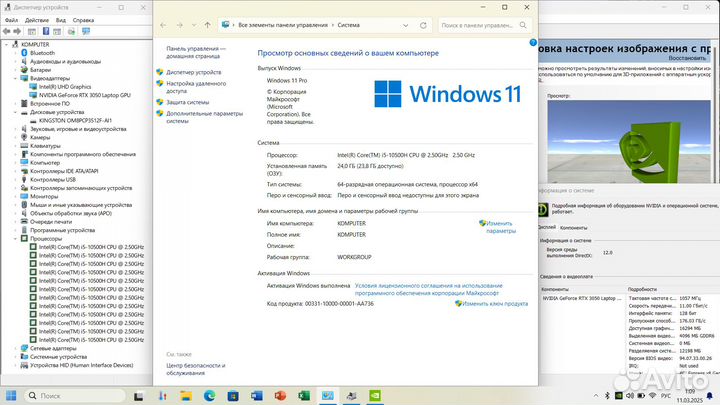Click the back arrow in Device Manager toolbar
Image resolution: width=720 pixels, height=405 pixels.
coord(6,31)
